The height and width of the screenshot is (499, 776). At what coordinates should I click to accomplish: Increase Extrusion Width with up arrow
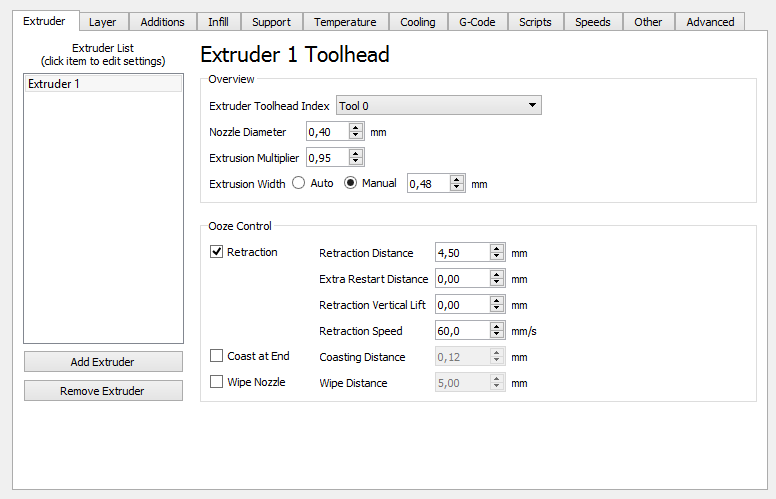point(457,180)
